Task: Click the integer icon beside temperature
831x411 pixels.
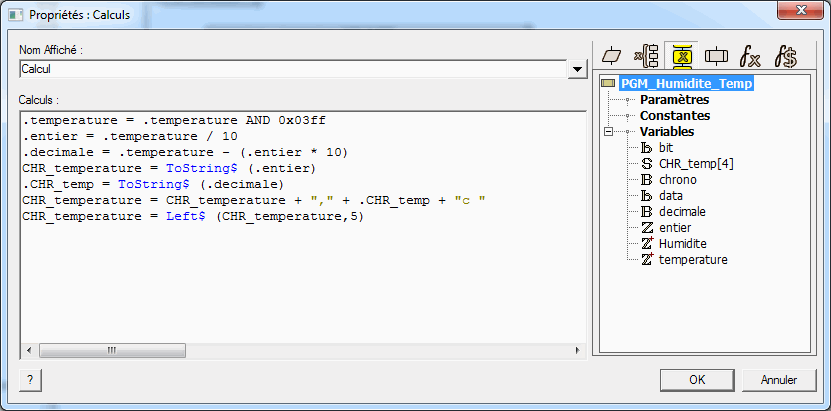Action: click(647, 260)
